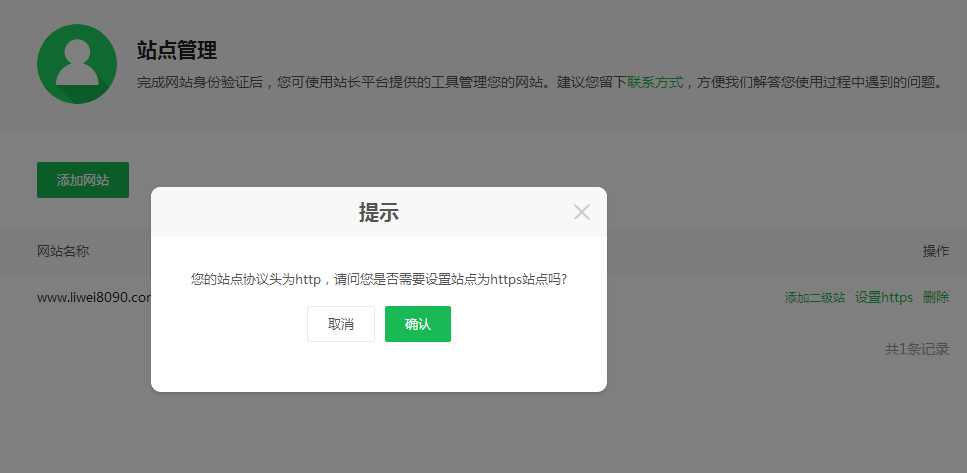
Task: Click the 操作 column header
Action: pos(935,251)
